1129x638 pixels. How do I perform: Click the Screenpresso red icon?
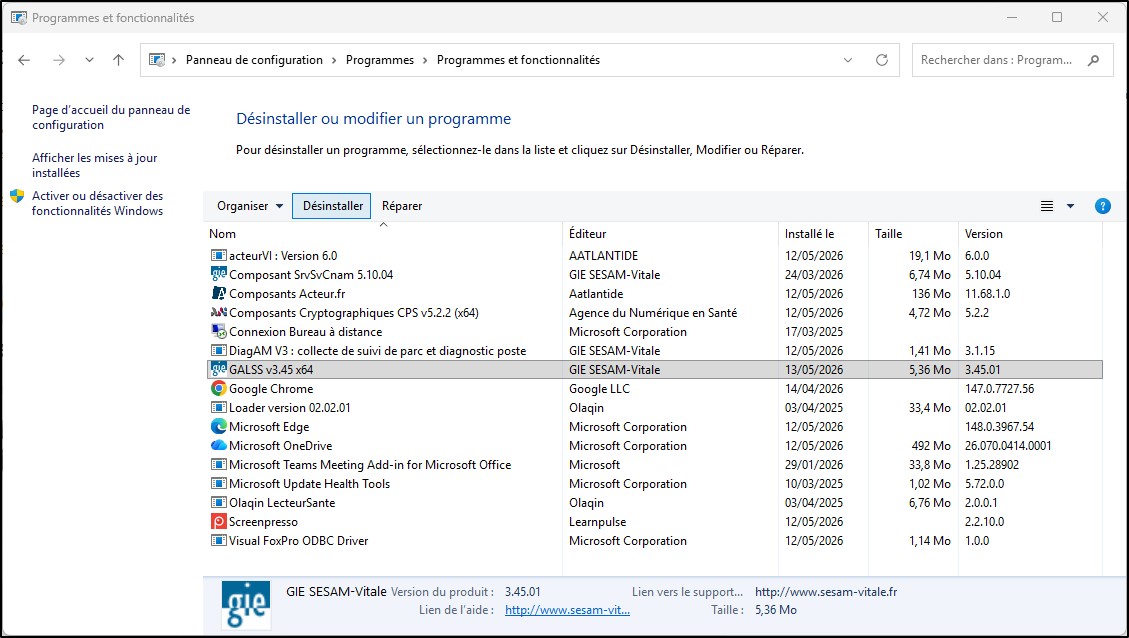click(218, 521)
